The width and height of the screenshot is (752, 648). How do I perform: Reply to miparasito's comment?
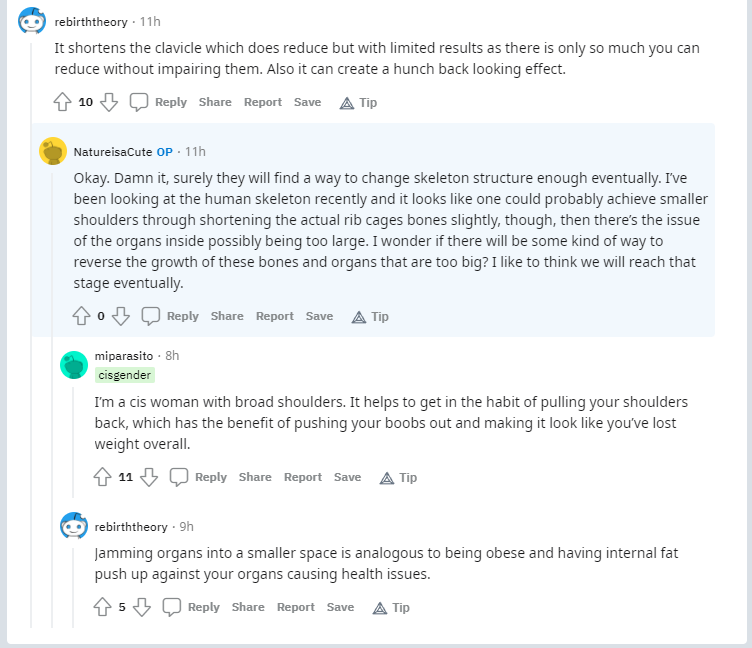(x=199, y=477)
